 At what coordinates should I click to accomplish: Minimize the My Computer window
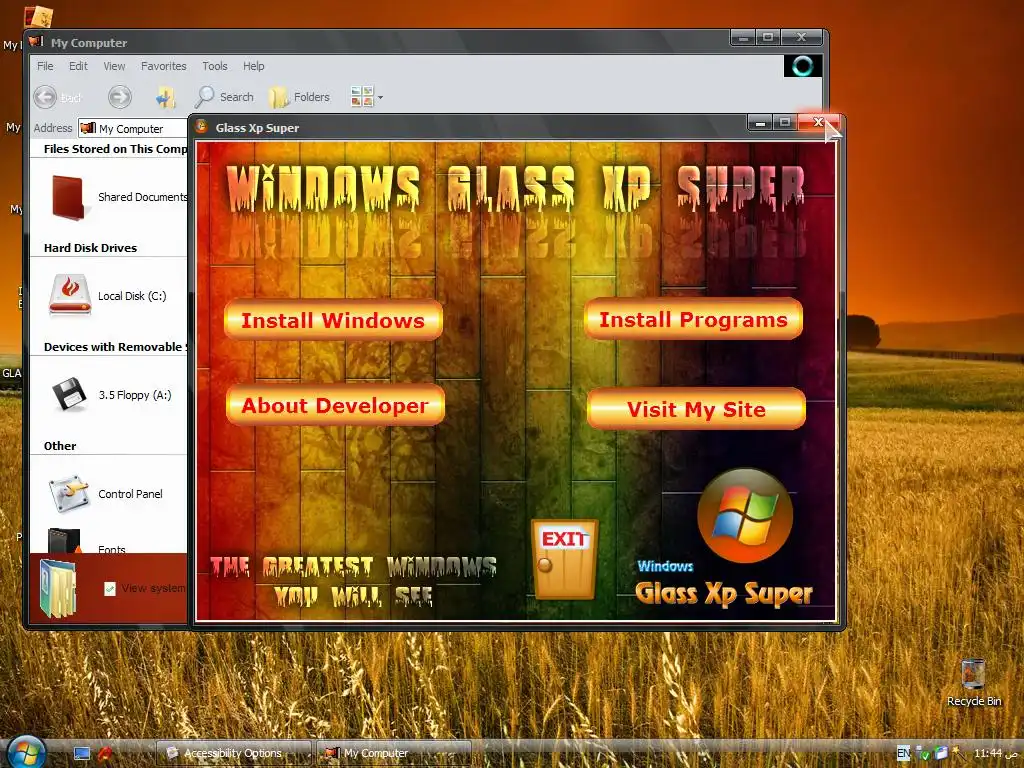[743, 38]
